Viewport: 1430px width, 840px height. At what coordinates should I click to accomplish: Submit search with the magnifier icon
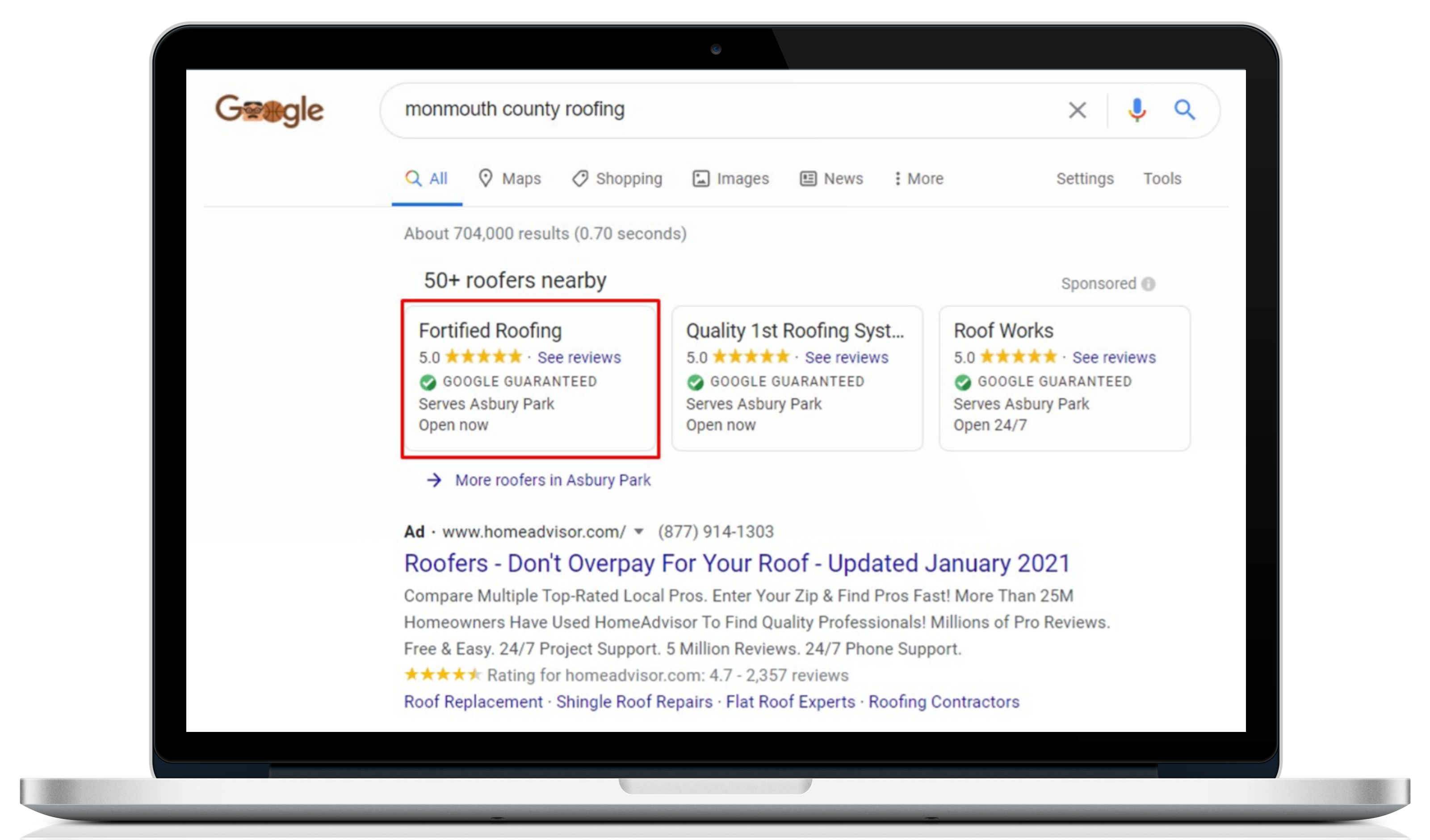tap(1184, 109)
